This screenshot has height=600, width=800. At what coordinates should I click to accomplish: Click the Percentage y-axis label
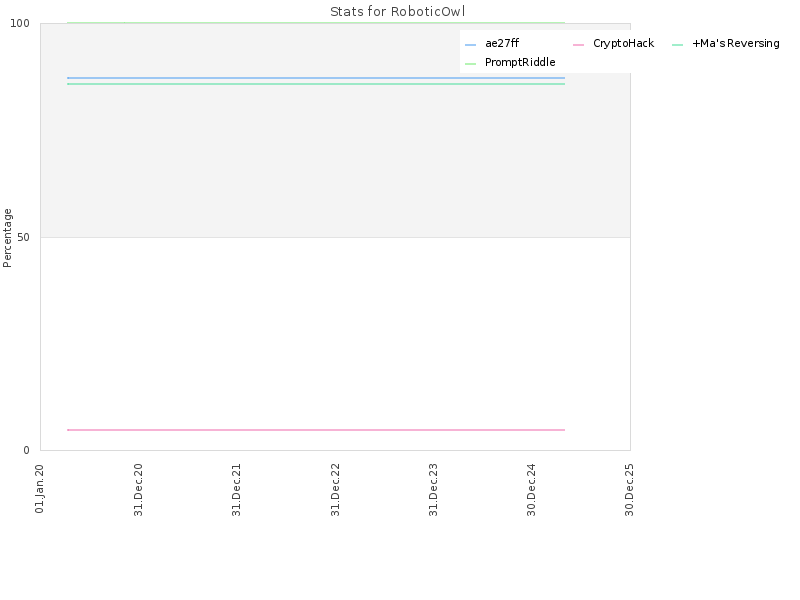coord(7,238)
